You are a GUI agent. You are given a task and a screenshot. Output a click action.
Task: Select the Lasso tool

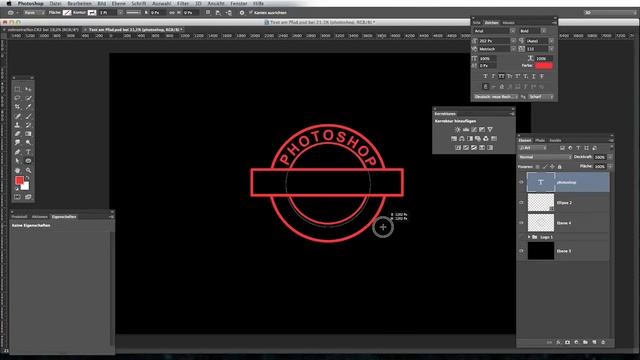[18, 98]
